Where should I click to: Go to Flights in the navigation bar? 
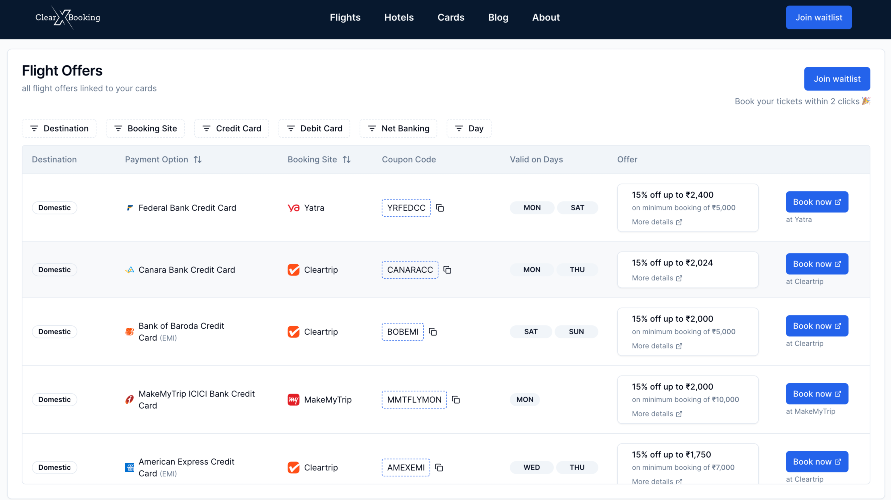tap(345, 18)
